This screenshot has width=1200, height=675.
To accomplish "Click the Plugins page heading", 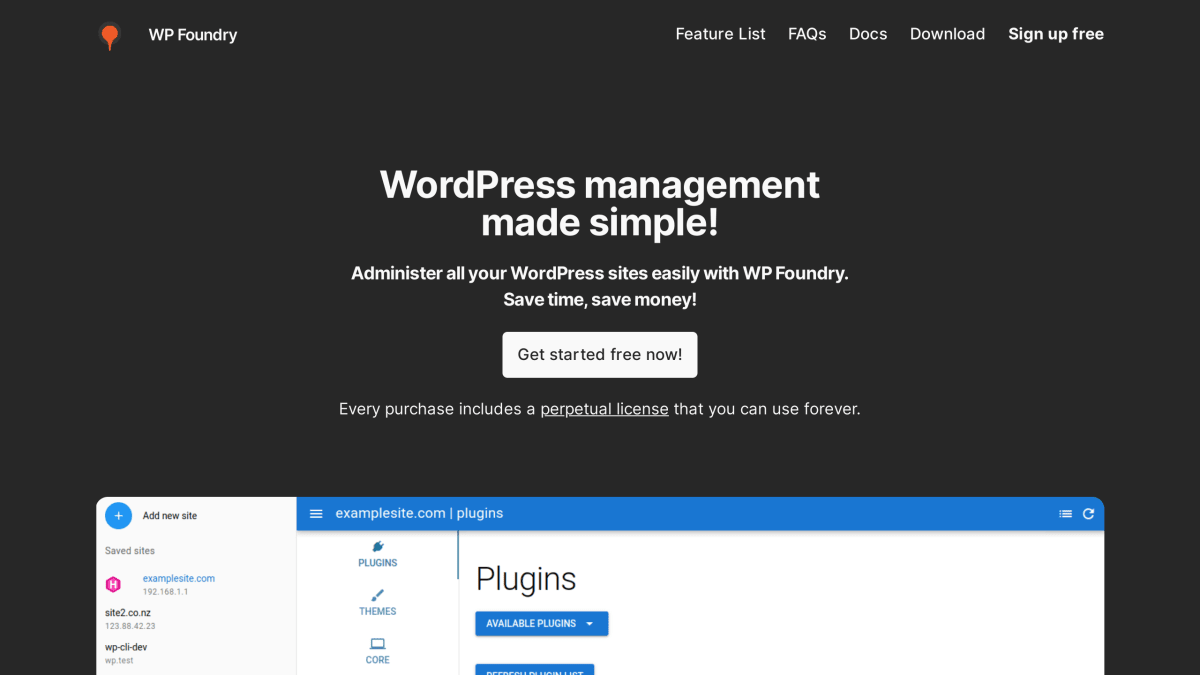I will (x=526, y=579).
